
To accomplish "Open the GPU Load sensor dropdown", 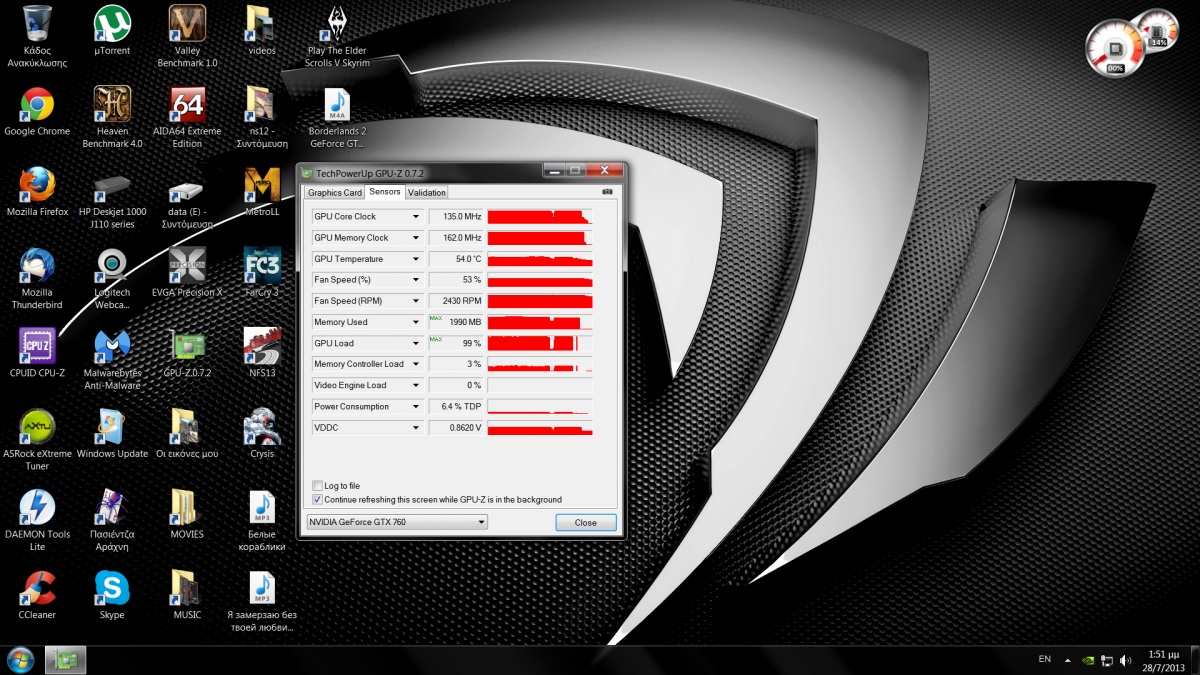I will (x=416, y=343).
